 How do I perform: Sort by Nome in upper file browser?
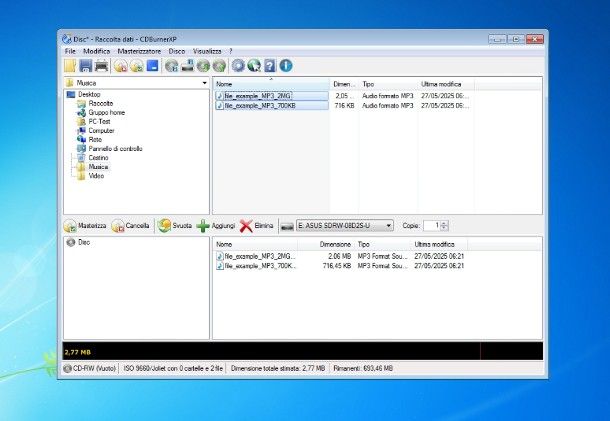(272, 84)
